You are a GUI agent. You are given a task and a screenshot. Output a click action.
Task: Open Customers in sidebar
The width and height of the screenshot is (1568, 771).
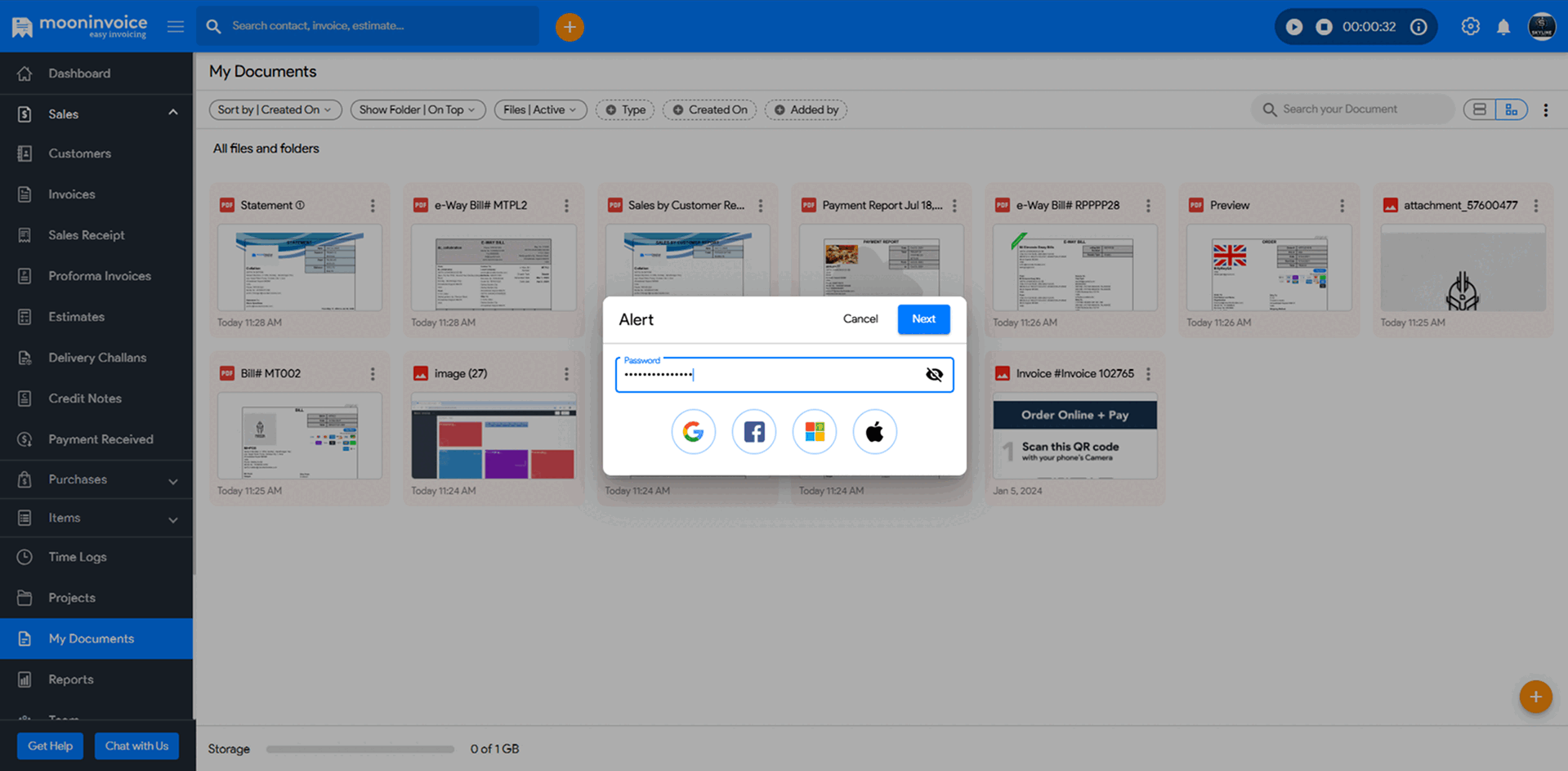pyautogui.click(x=96, y=154)
